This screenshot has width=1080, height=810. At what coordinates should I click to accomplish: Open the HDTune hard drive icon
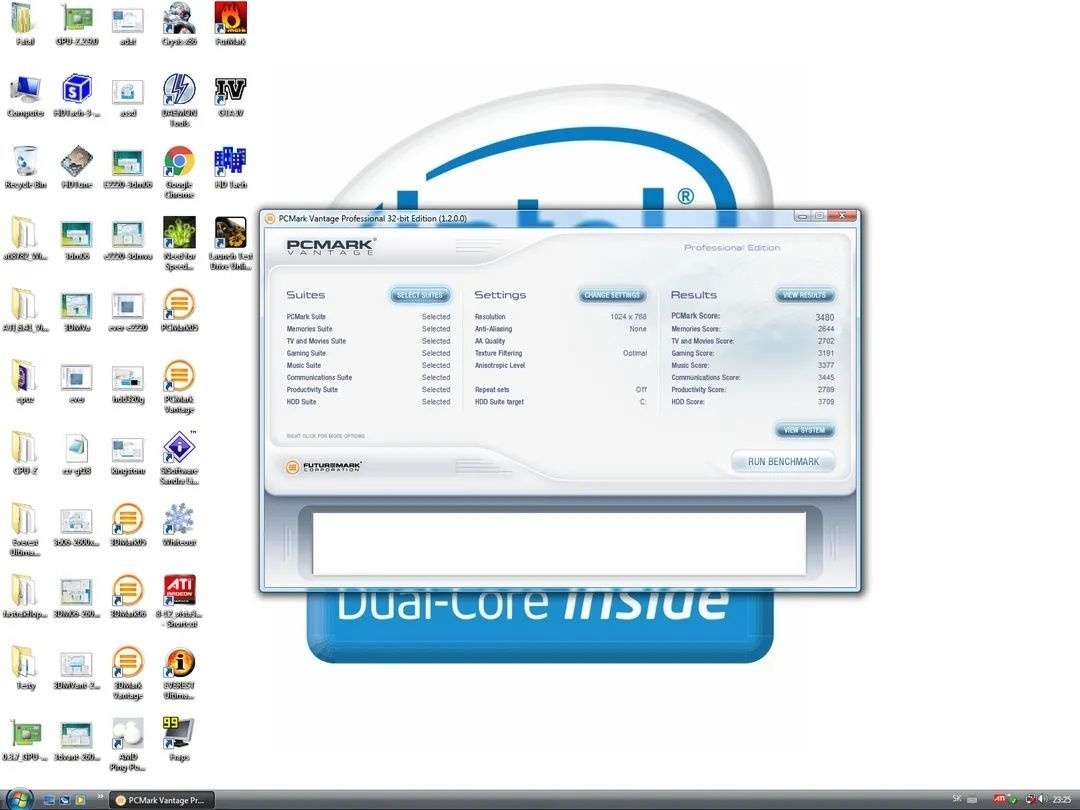(76, 167)
